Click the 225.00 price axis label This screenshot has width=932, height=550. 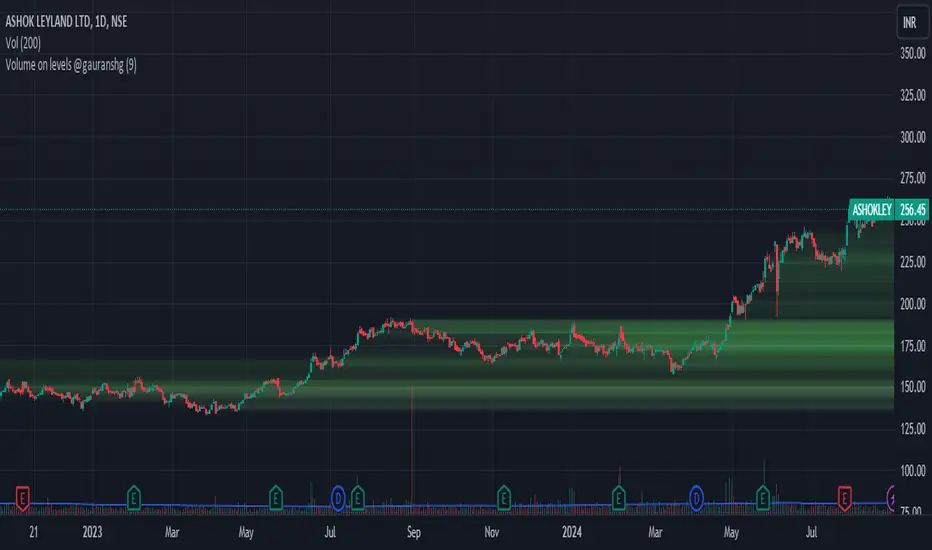pyautogui.click(x=912, y=262)
